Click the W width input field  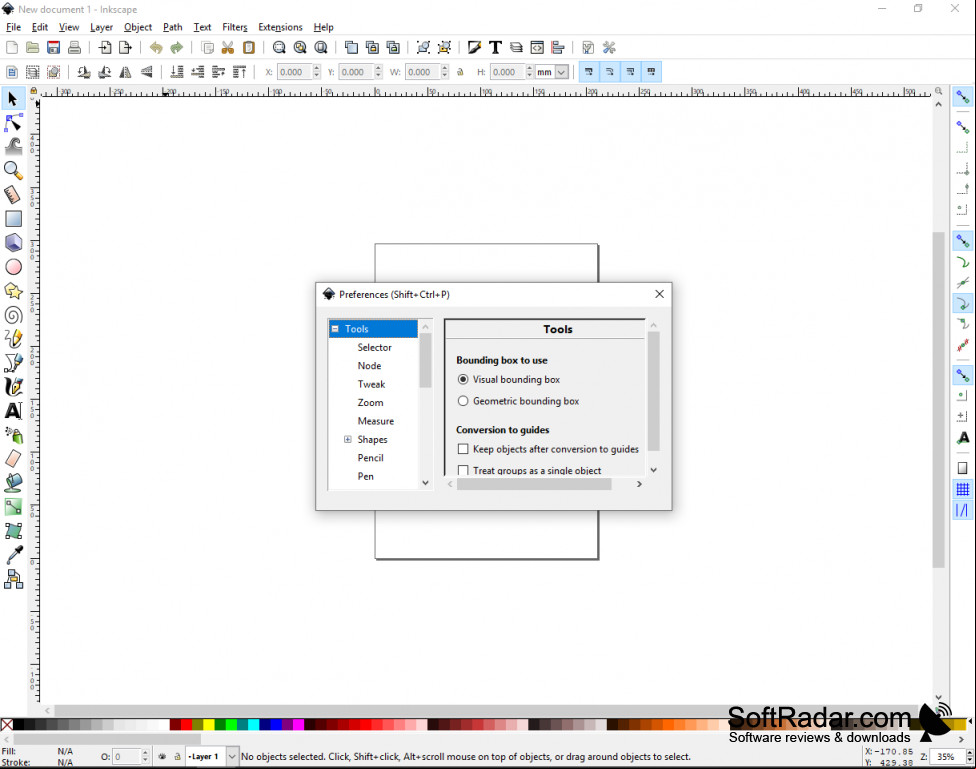(x=423, y=72)
